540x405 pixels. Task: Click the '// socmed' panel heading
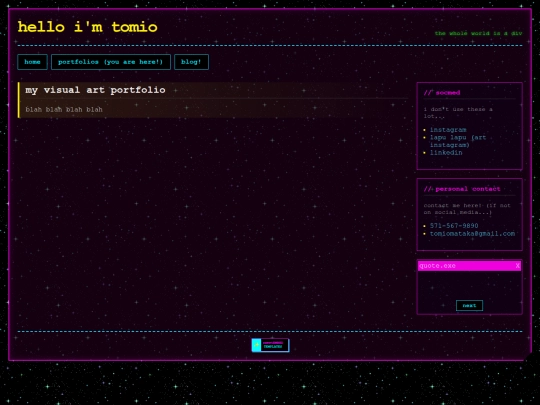click(442, 93)
